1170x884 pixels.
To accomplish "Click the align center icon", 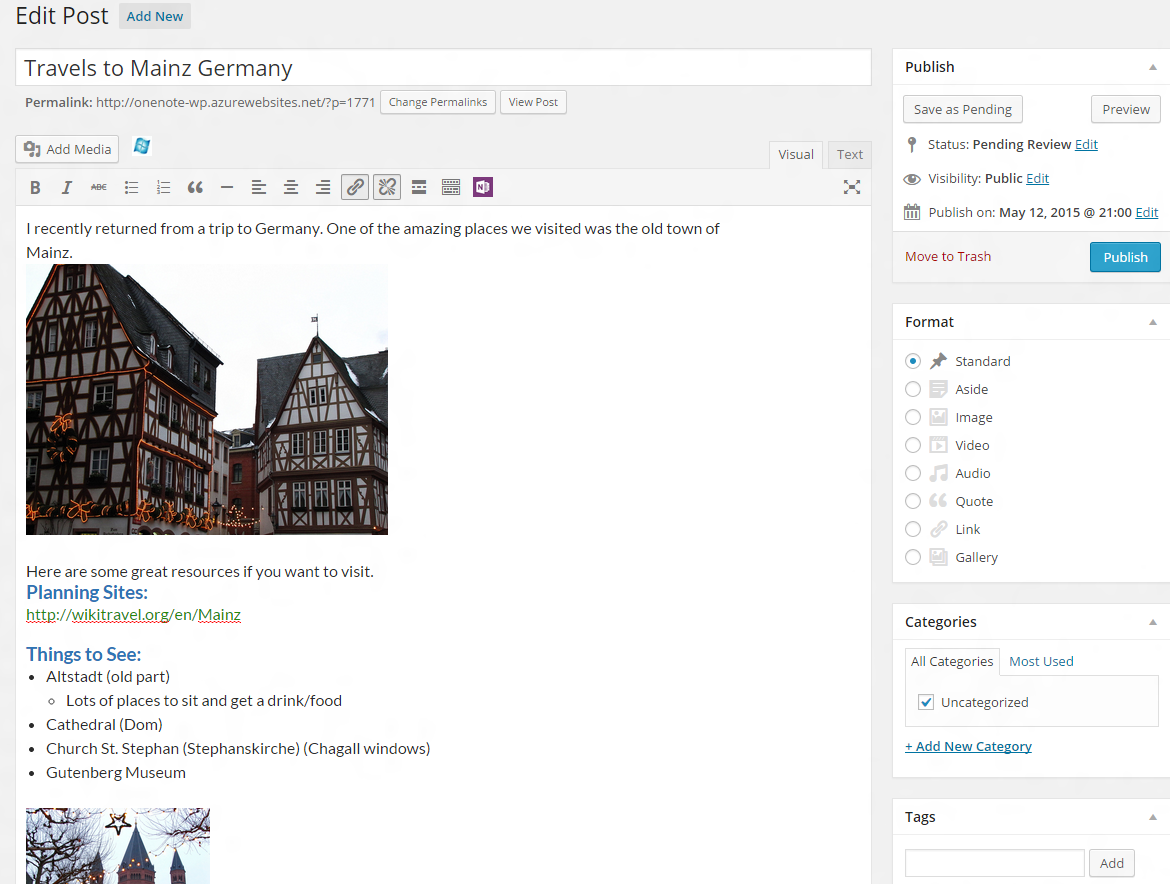I will [291, 187].
